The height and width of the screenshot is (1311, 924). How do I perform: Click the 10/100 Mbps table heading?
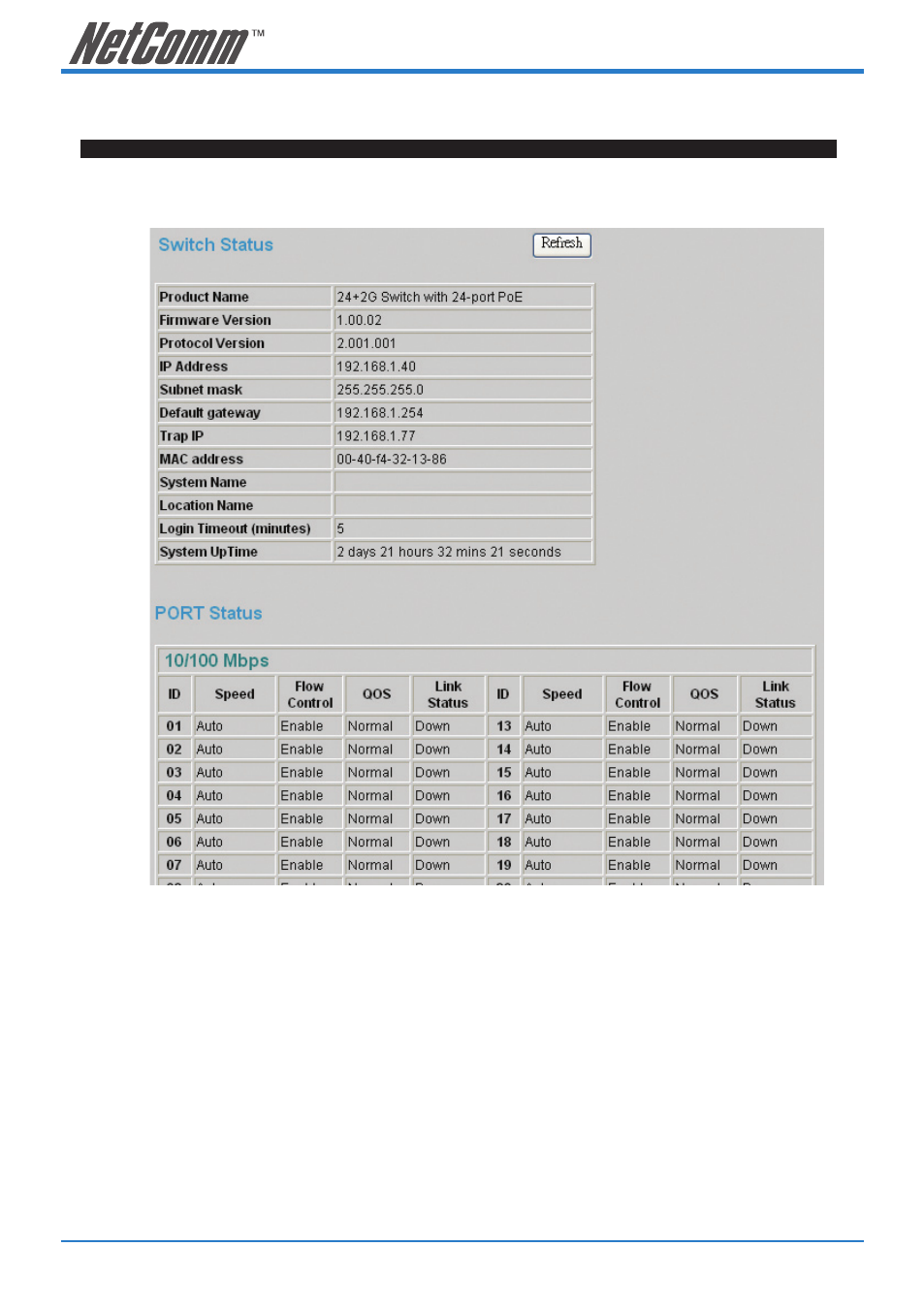pyautogui.click(x=216, y=660)
